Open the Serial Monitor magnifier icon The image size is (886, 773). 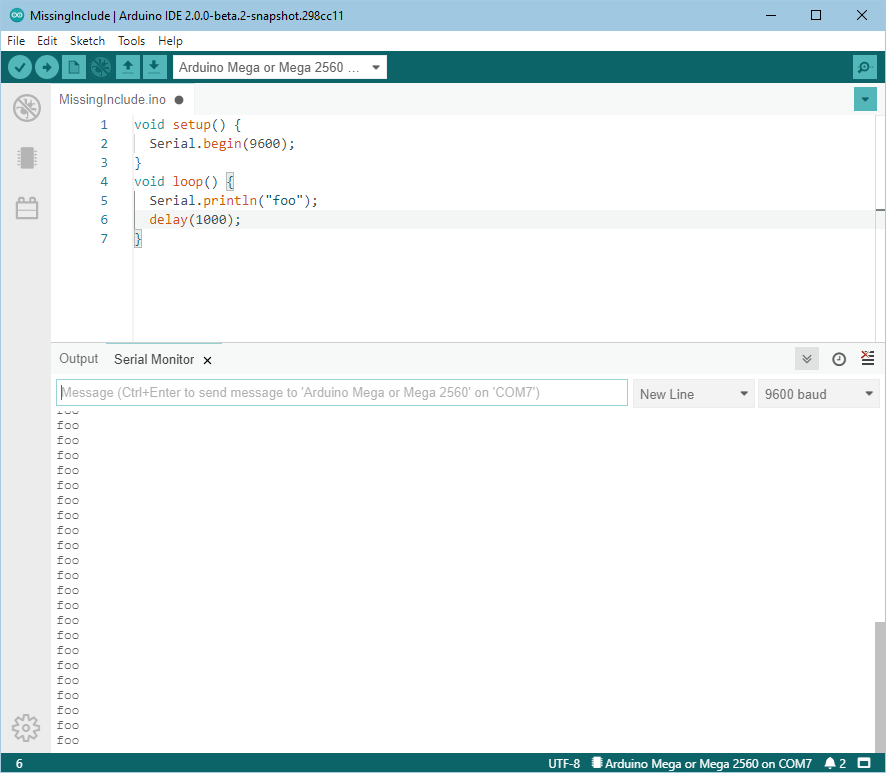pyautogui.click(x=865, y=67)
